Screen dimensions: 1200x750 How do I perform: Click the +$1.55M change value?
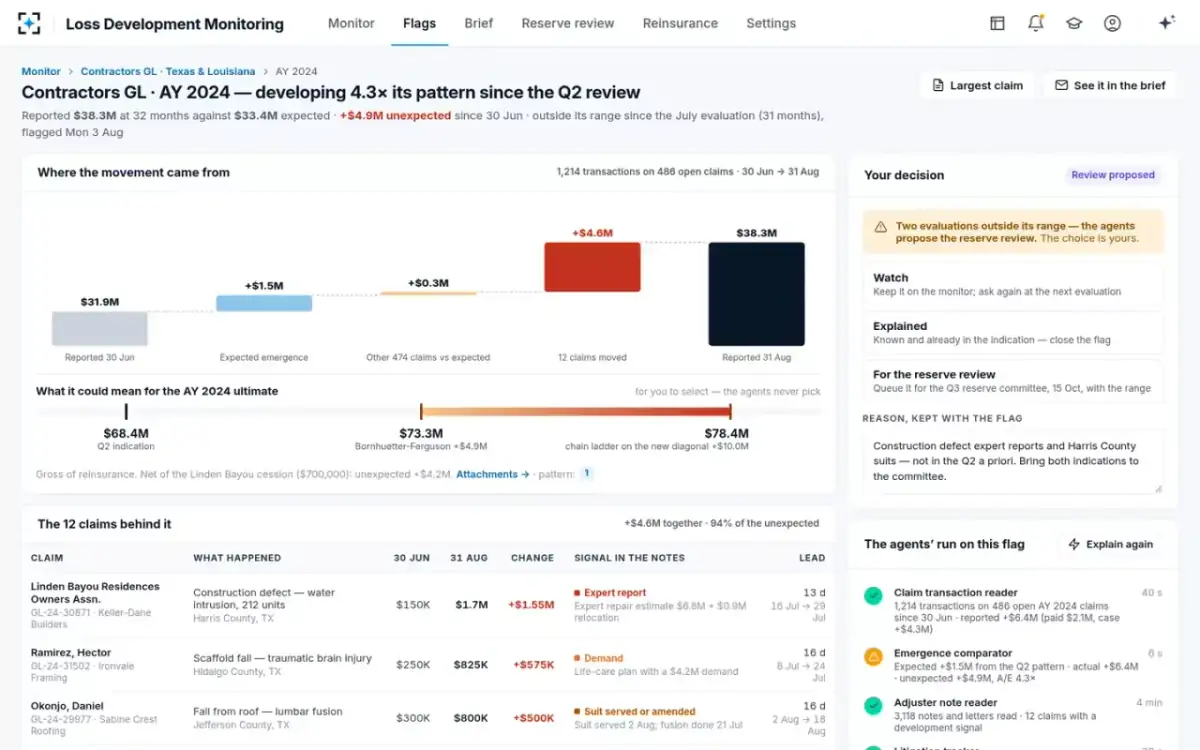point(531,605)
